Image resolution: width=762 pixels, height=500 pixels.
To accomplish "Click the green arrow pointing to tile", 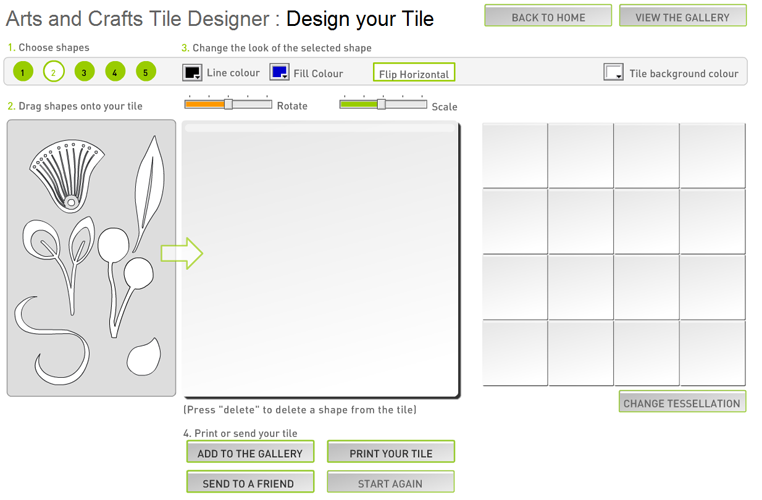I will pyautogui.click(x=182, y=253).
